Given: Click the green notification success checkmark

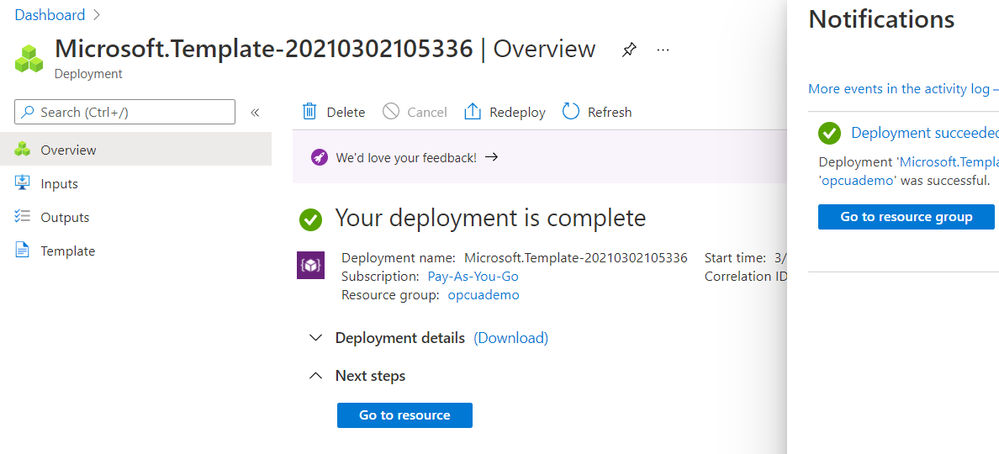Looking at the screenshot, I should tap(829, 133).
